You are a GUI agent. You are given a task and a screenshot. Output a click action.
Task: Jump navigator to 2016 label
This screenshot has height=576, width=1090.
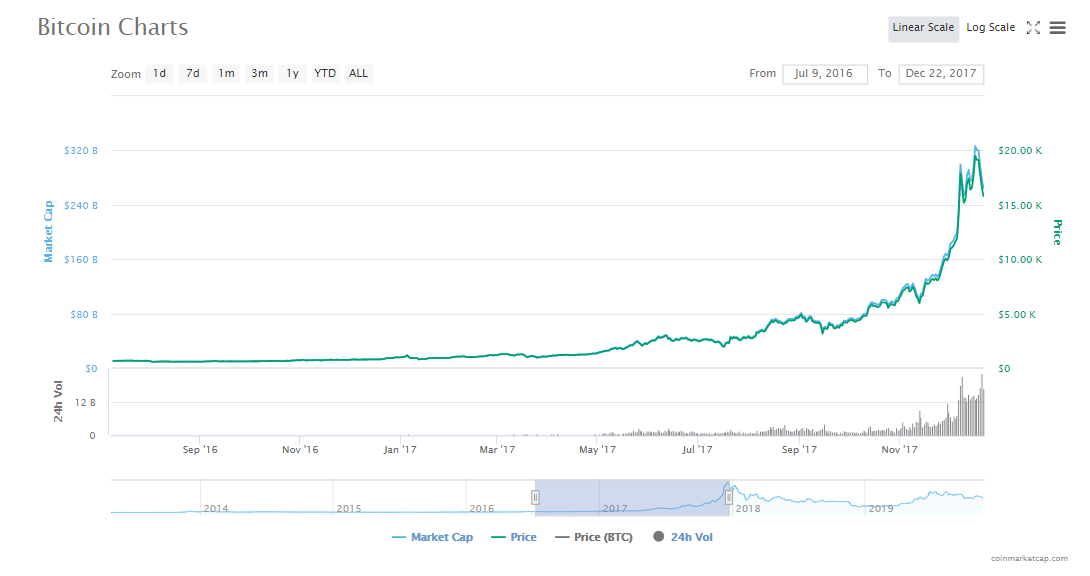coord(481,509)
